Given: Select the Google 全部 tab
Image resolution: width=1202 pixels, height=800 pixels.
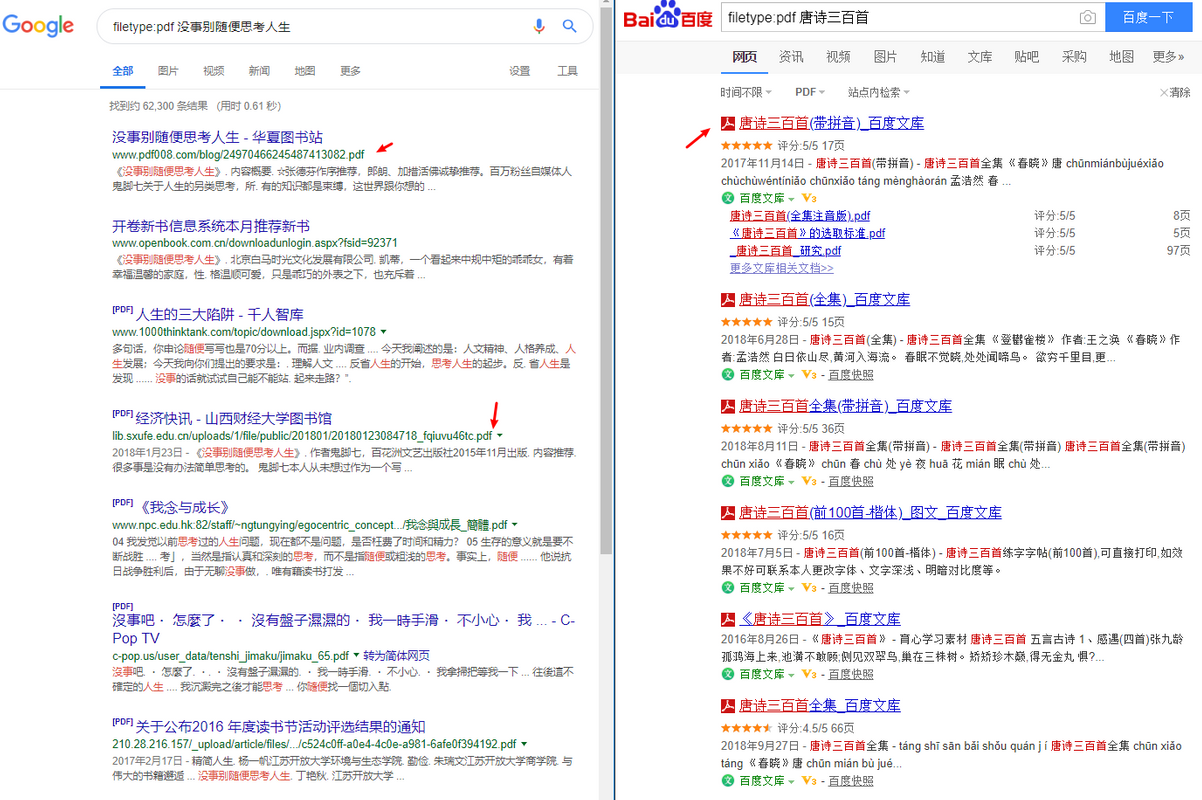Looking at the screenshot, I should [123, 71].
